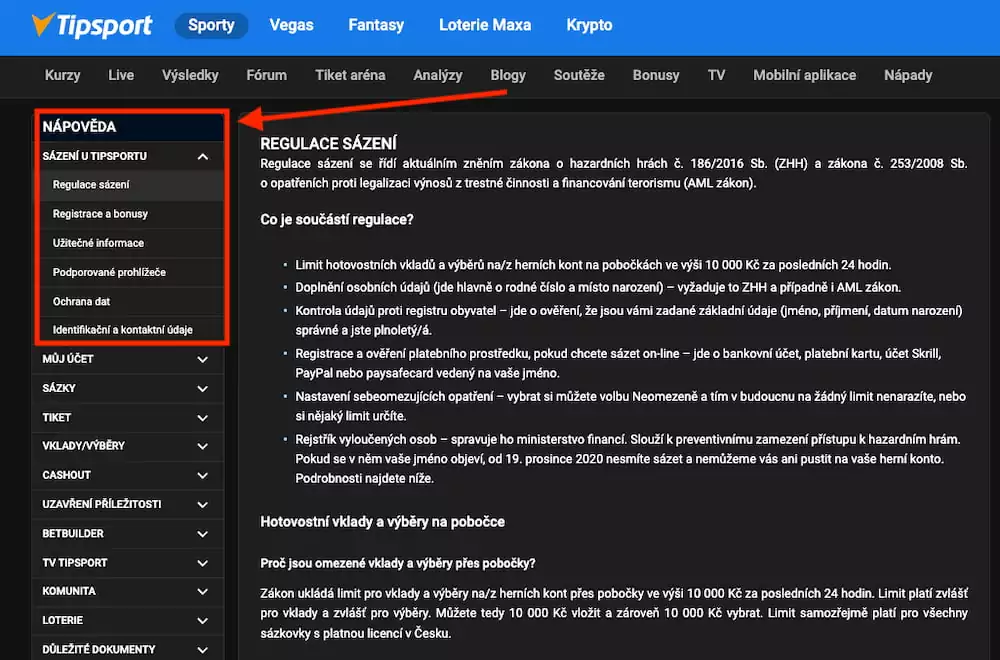Click the Tipsport logo

[x=90, y=25]
